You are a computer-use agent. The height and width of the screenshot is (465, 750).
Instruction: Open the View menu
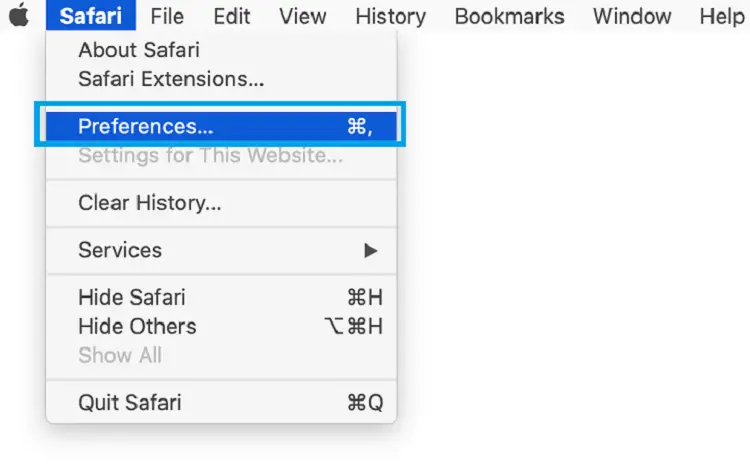[303, 16]
